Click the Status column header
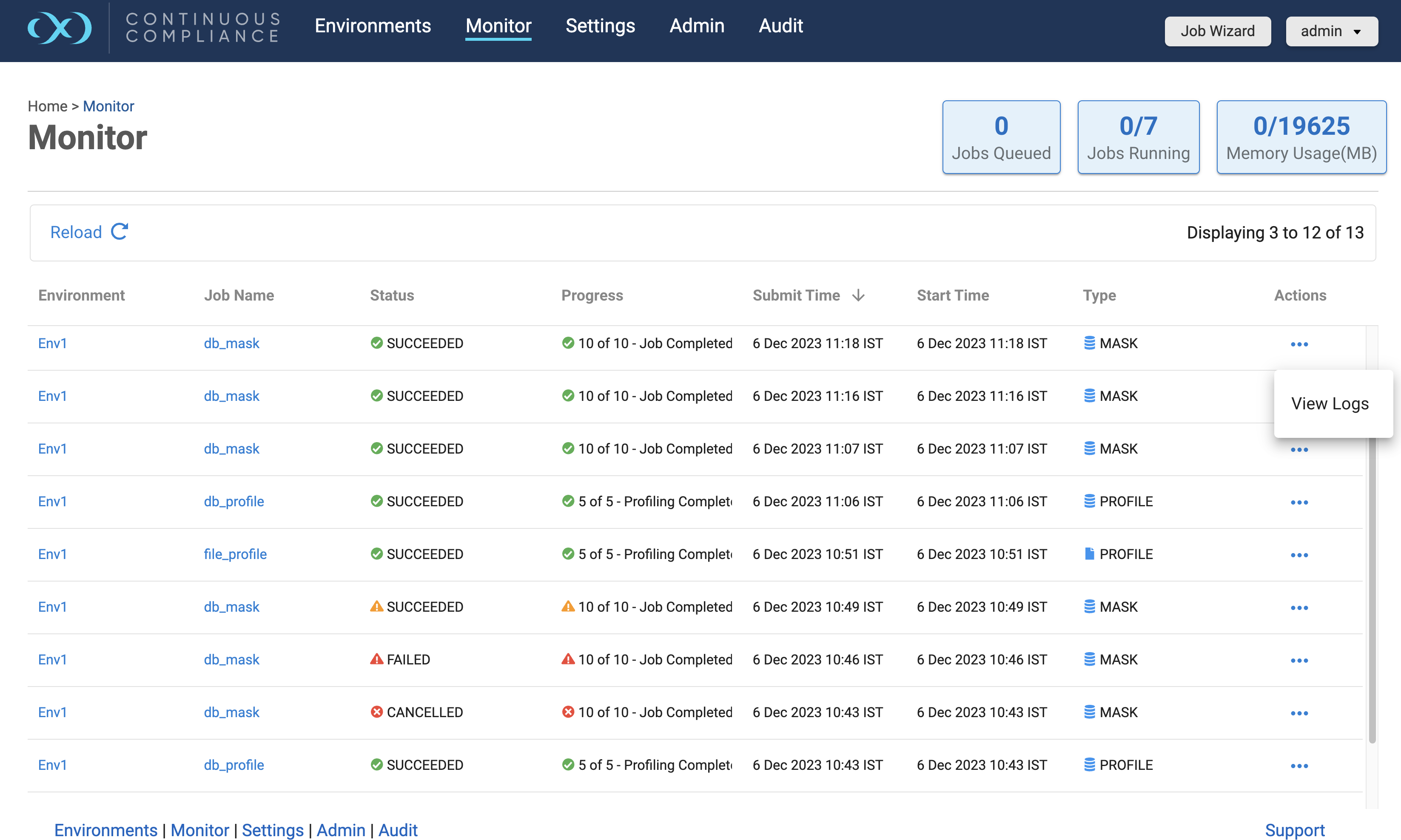1401x840 pixels. coord(392,295)
